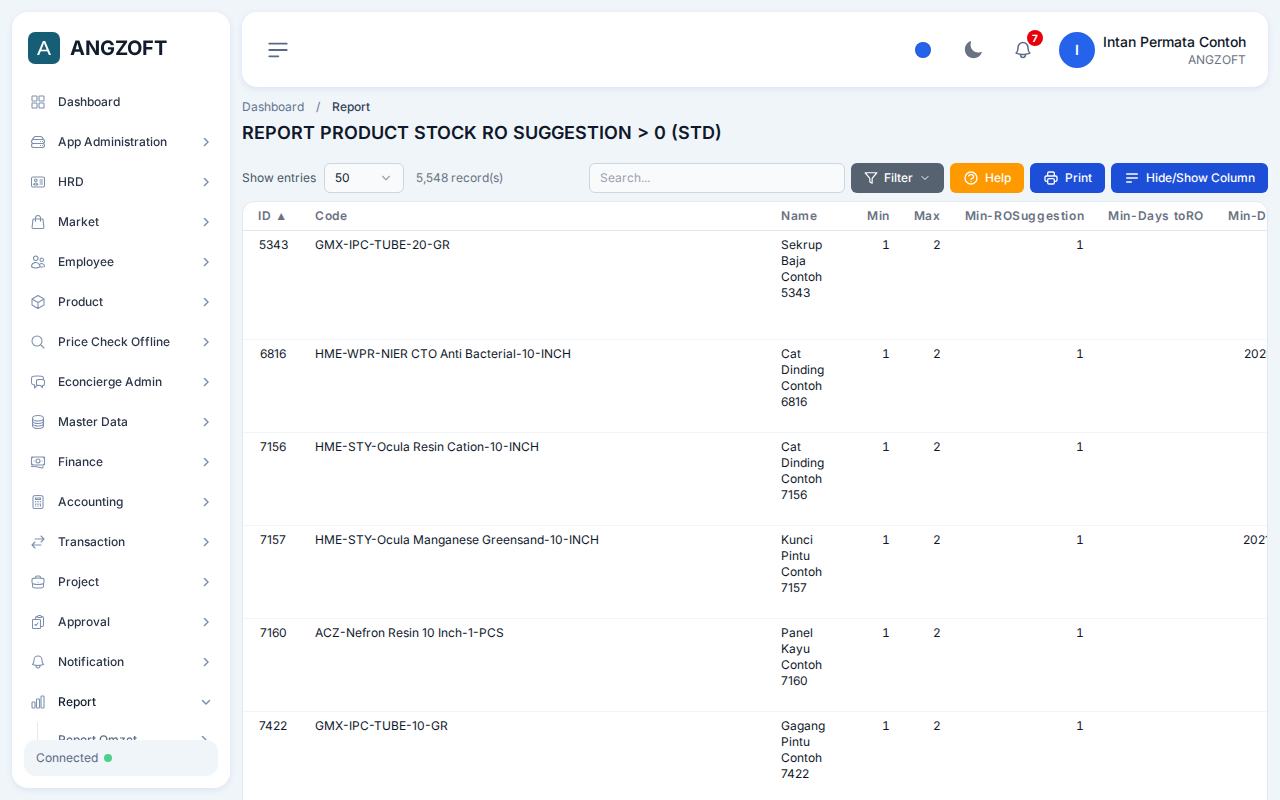Click the Transaction arrows icon
This screenshot has width=1280, height=800.
pyautogui.click(x=38, y=542)
